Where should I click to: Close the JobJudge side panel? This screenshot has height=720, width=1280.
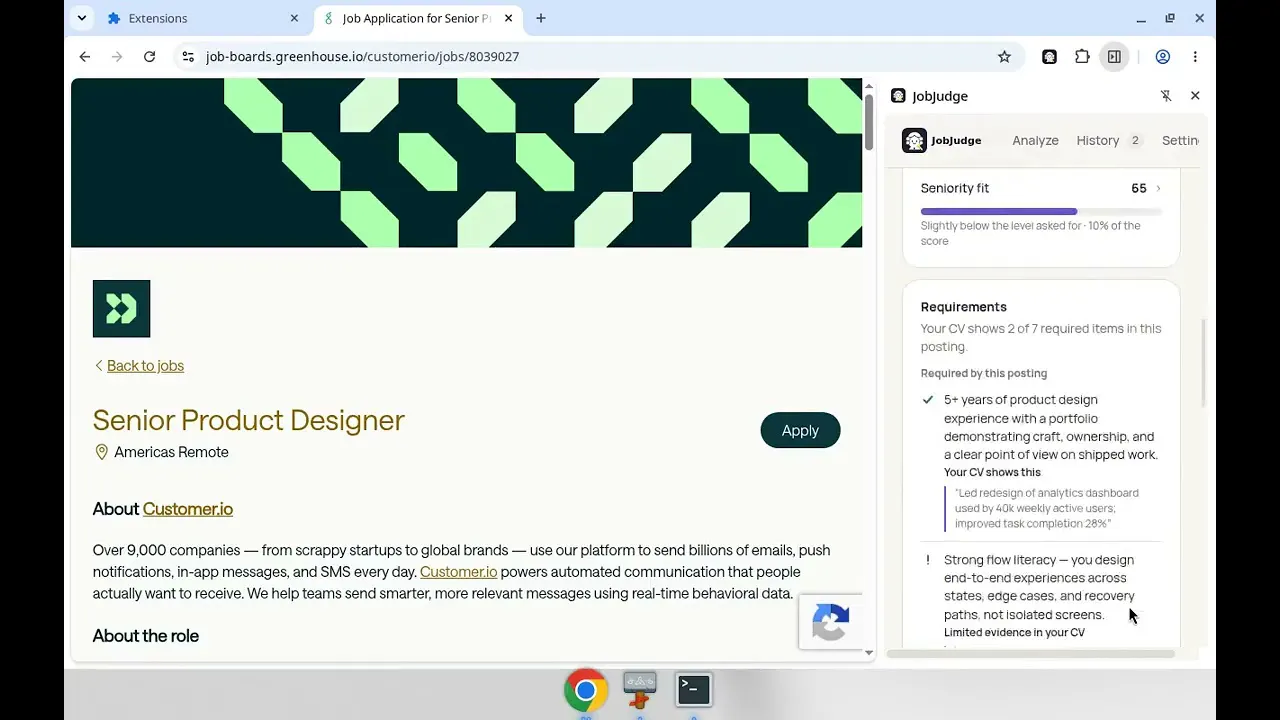coord(1195,96)
